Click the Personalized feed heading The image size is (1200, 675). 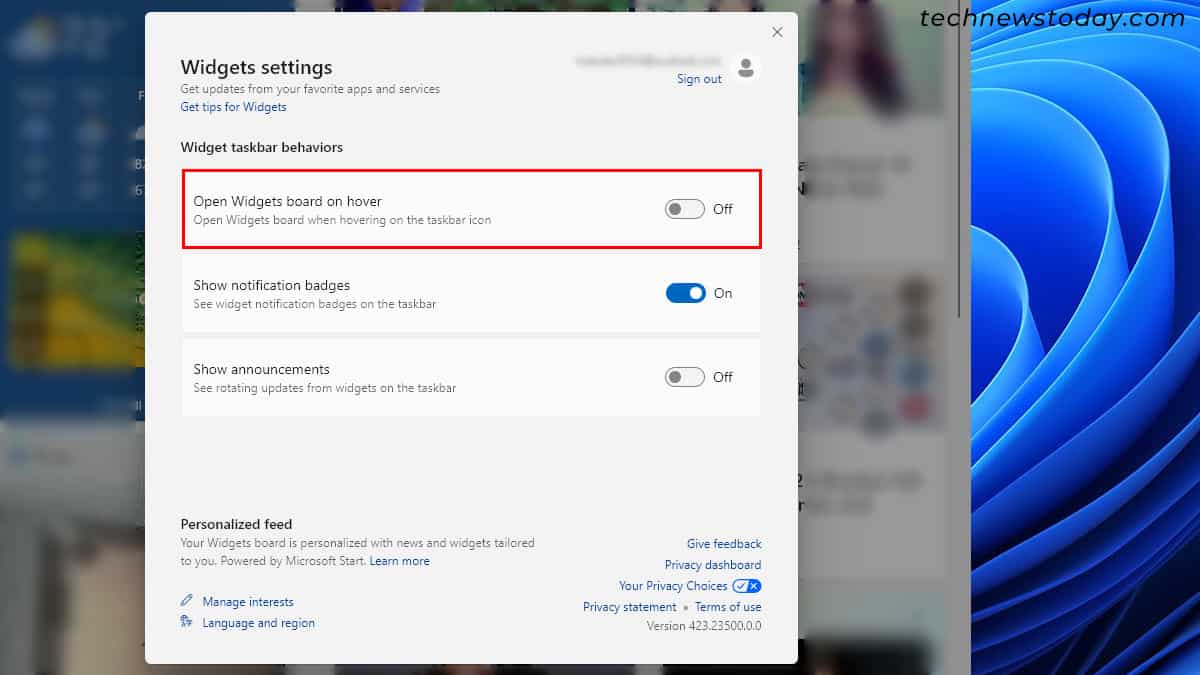click(236, 524)
